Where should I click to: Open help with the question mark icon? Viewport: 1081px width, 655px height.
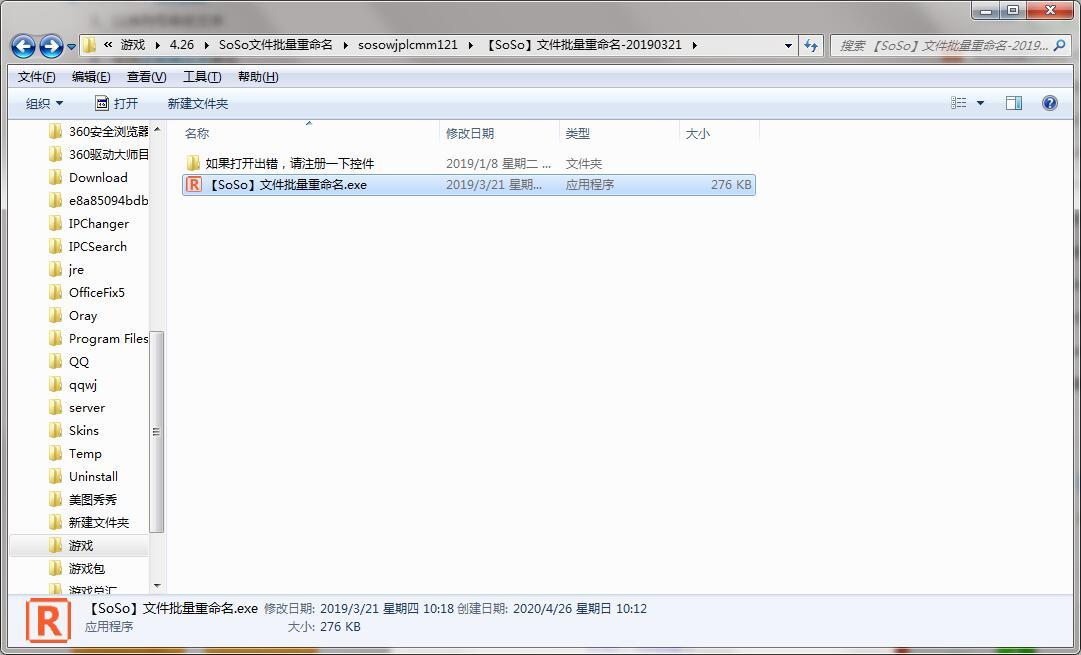coord(1049,103)
